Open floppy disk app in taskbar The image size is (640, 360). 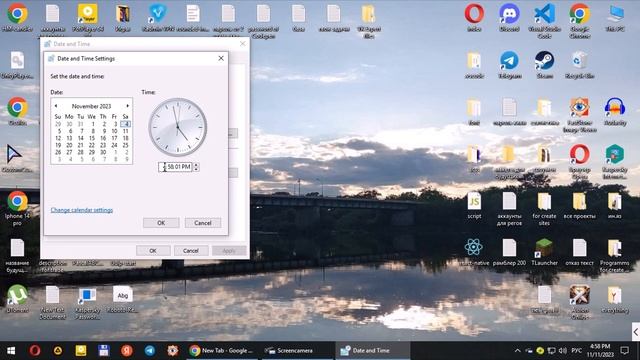point(104,351)
